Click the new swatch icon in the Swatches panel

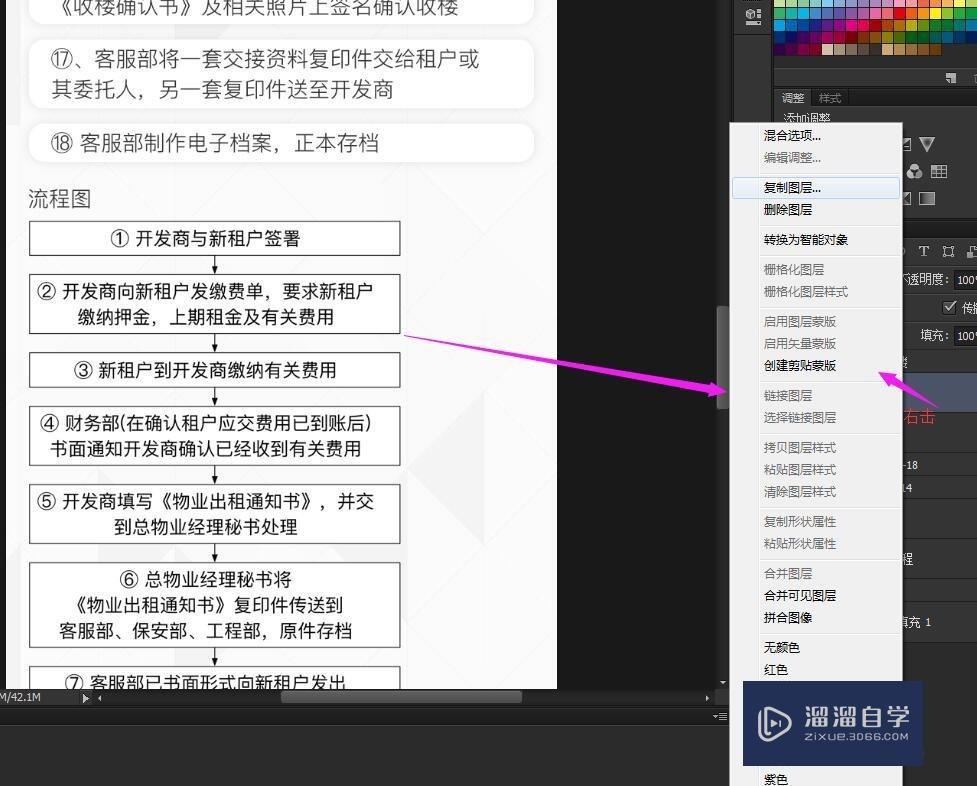950,78
